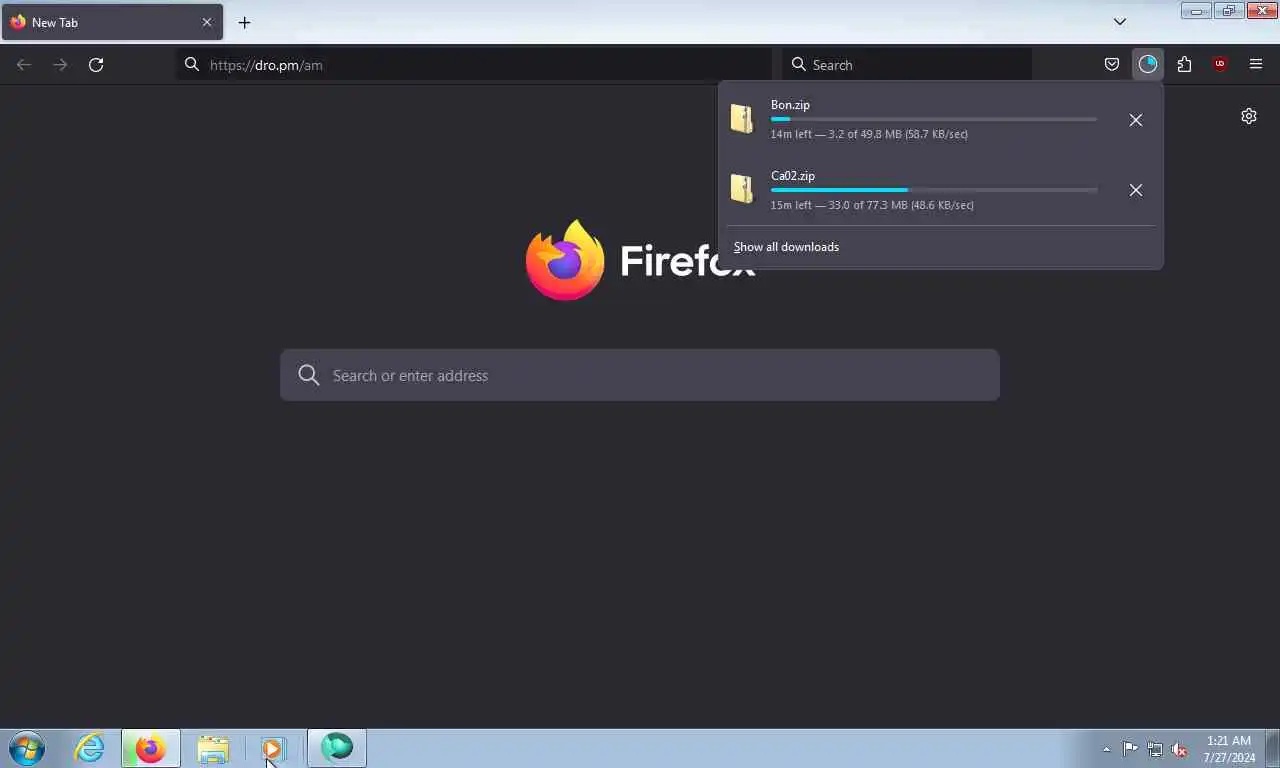Click the Search or enter address field
1280x768 pixels.
(x=640, y=375)
